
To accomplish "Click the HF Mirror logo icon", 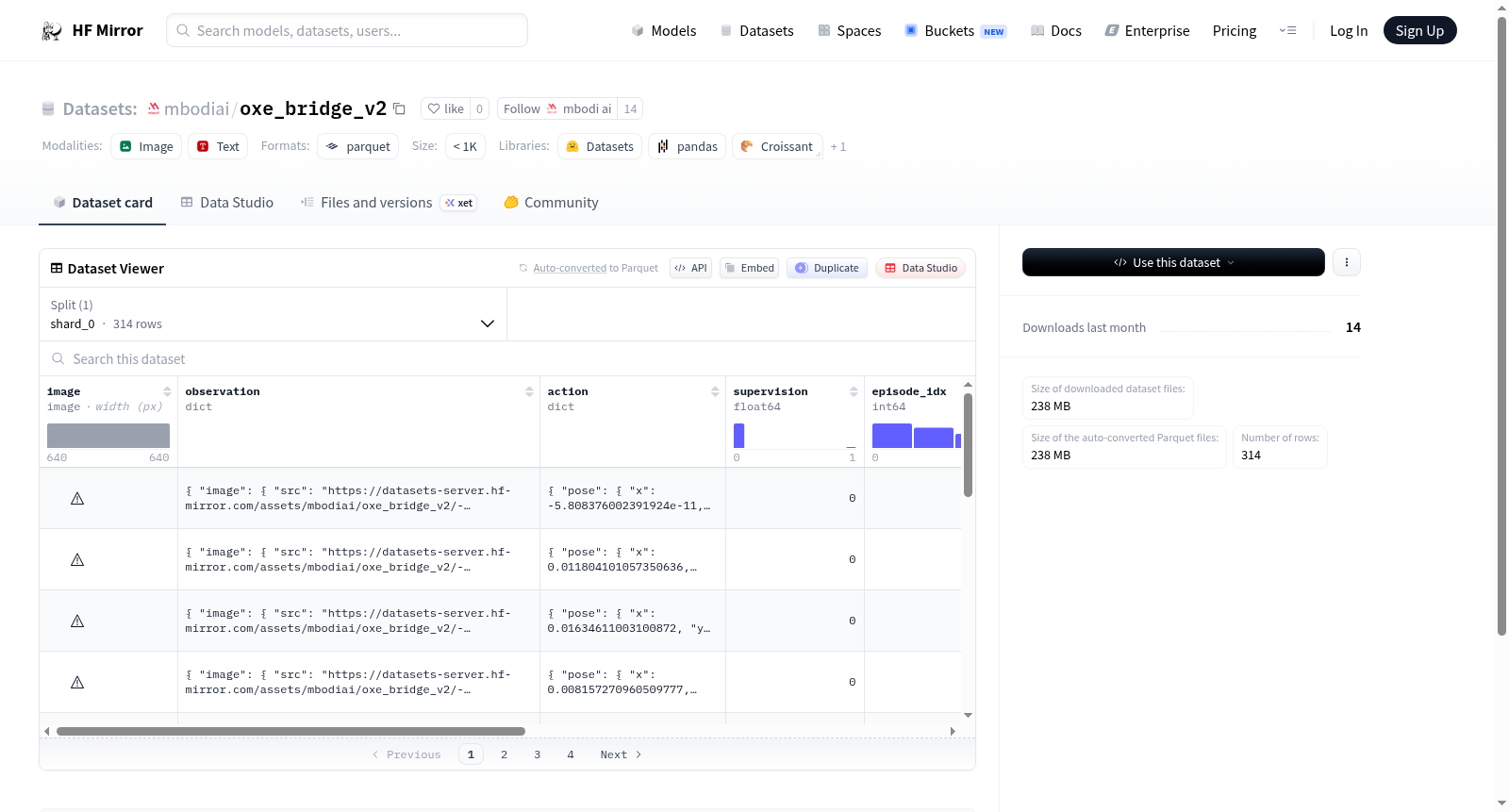I will [x=52, y=31].
